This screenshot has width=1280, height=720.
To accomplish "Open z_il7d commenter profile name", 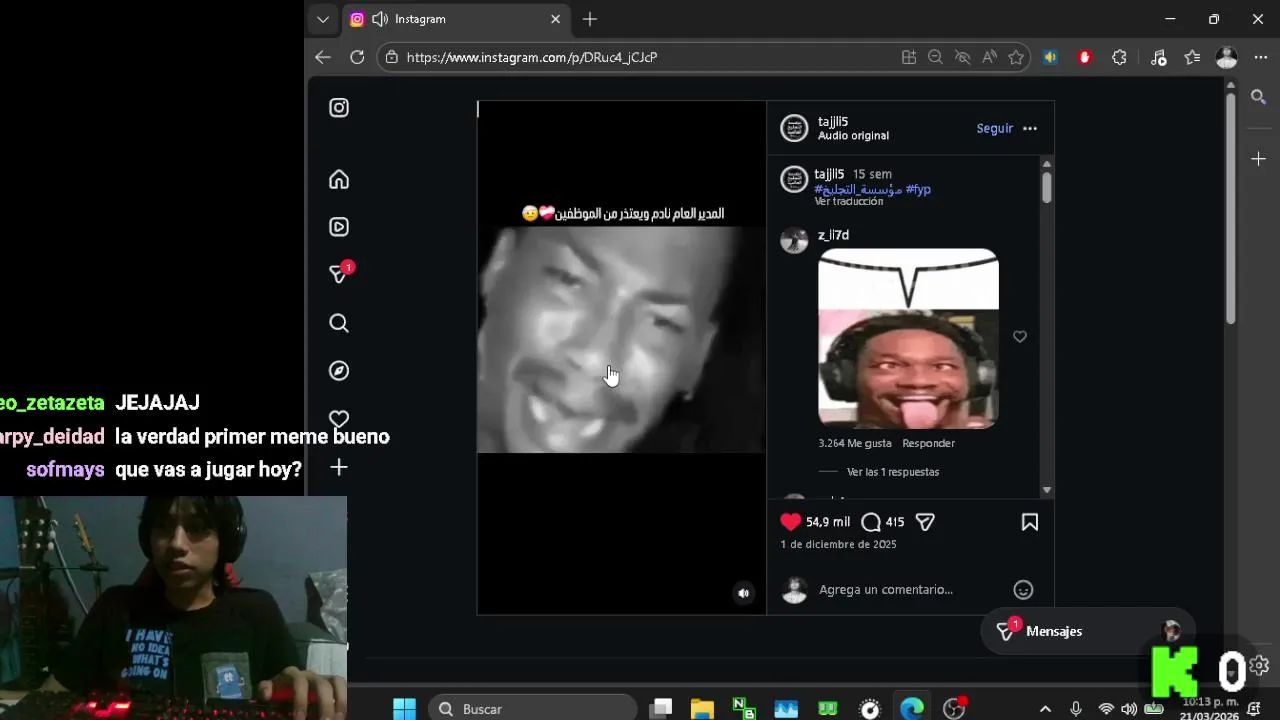I will click(x=833, y=235).
